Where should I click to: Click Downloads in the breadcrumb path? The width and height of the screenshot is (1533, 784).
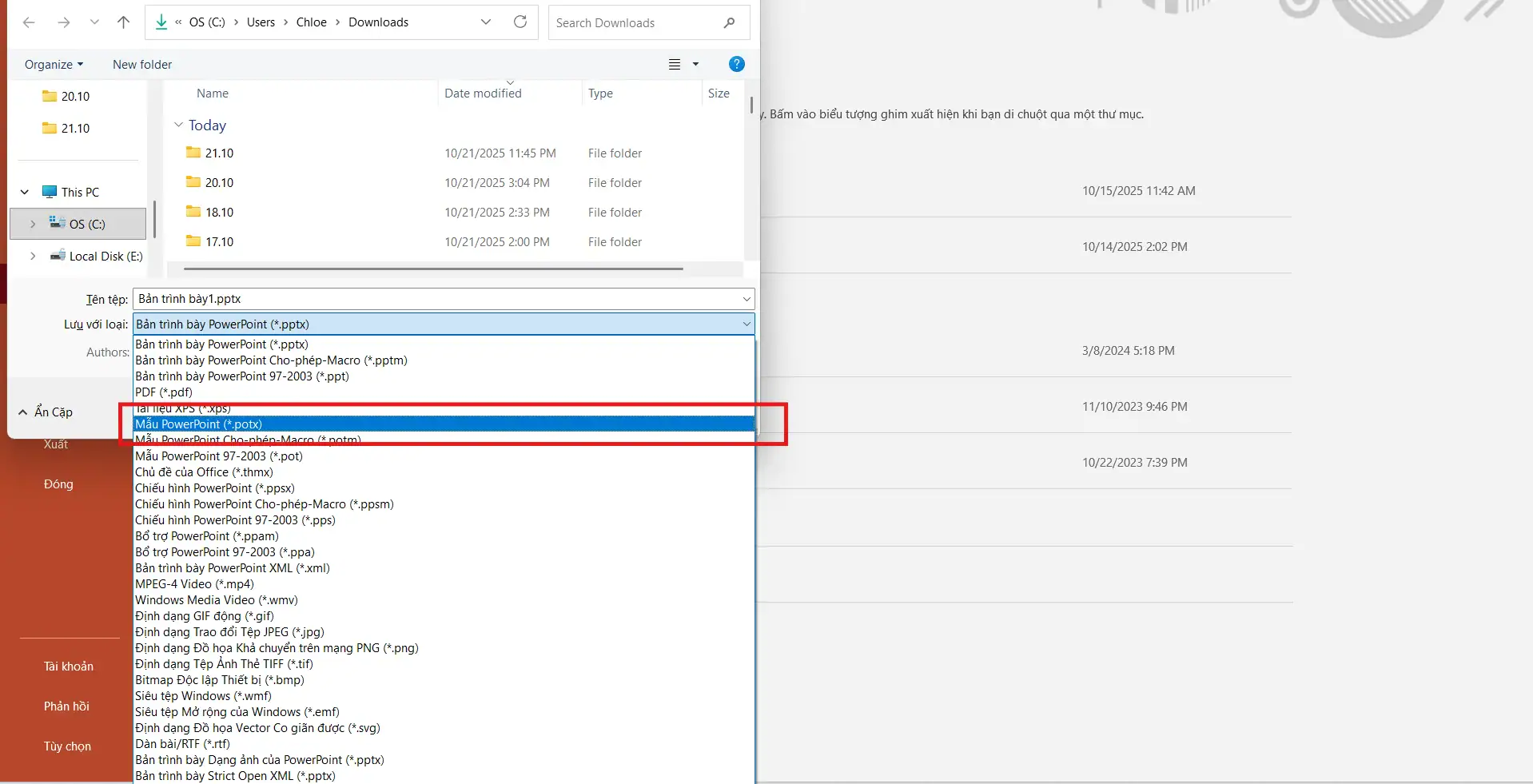click(378, 22)
